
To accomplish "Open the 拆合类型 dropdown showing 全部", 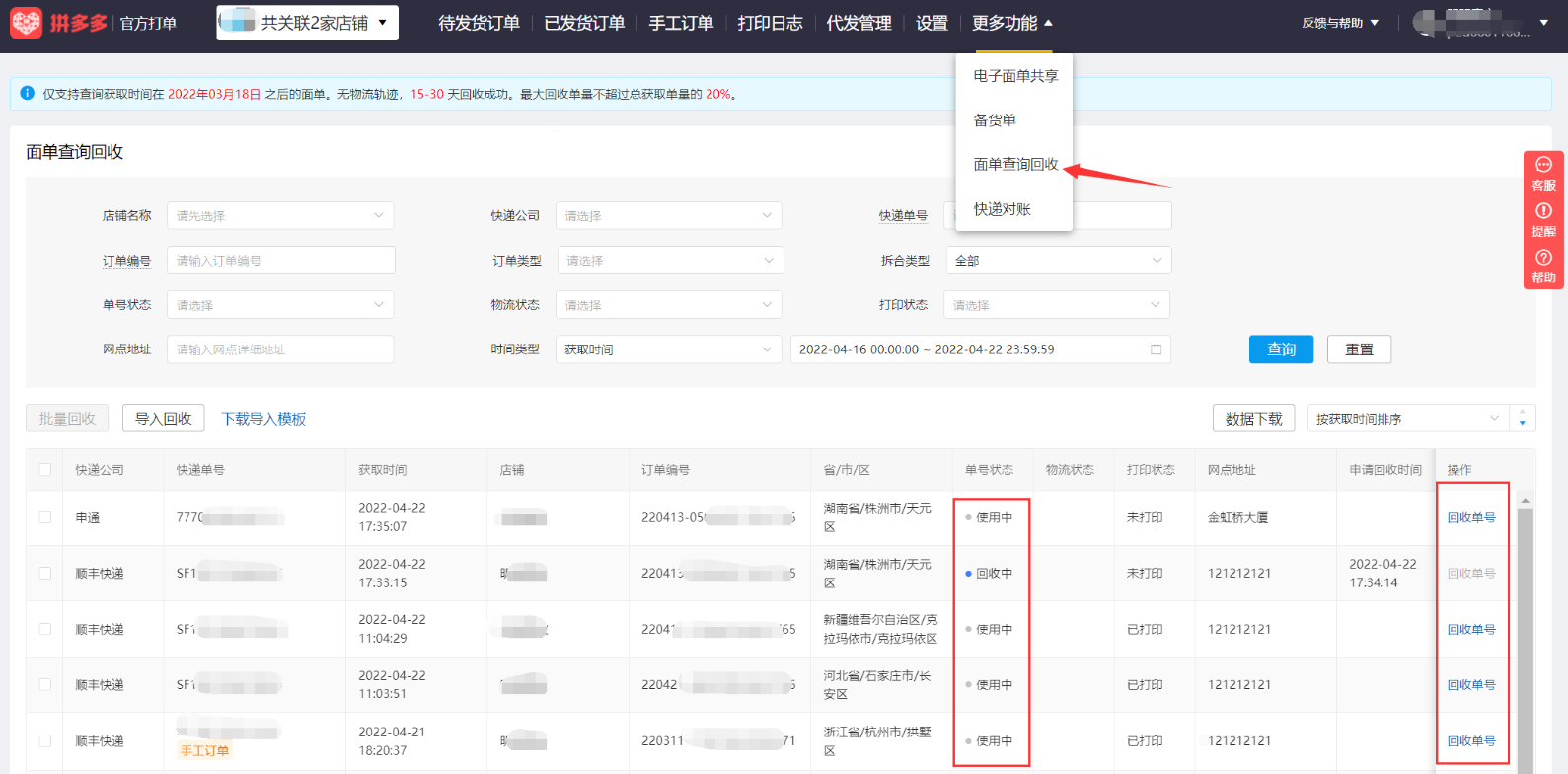I will point(1057,261).
